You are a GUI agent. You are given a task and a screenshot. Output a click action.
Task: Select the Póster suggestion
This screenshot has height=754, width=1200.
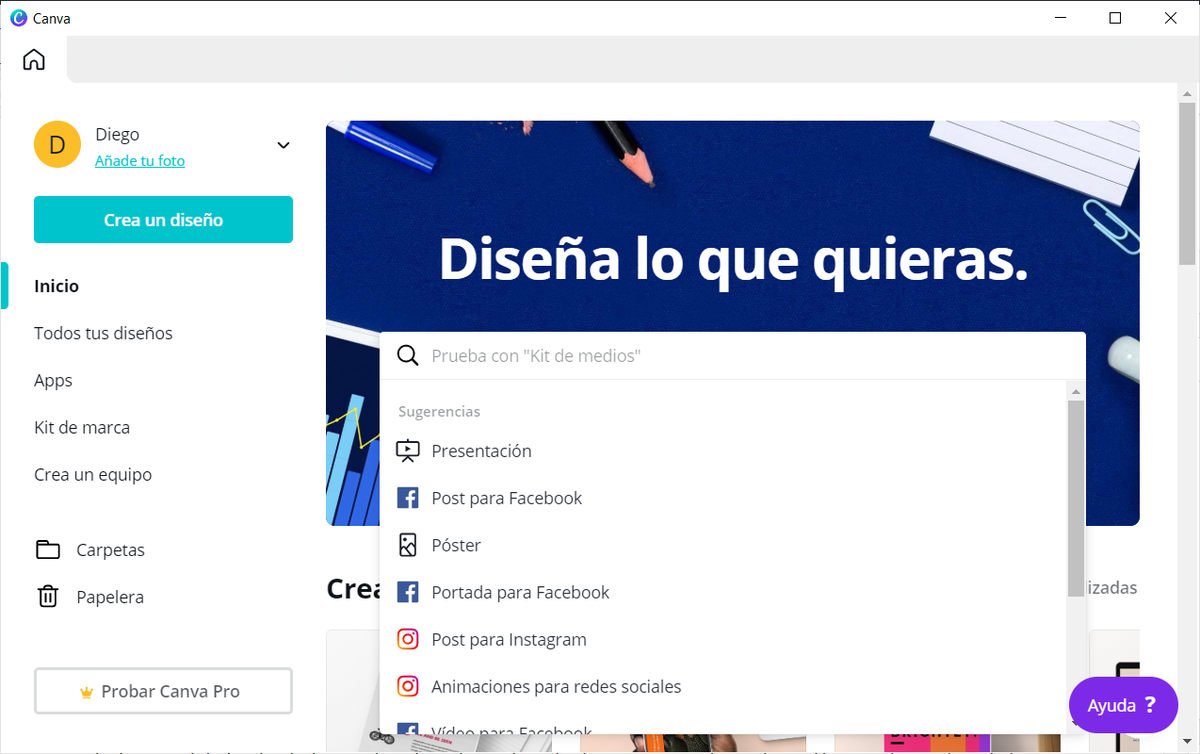pyautogui.click(x=456, y=545)
